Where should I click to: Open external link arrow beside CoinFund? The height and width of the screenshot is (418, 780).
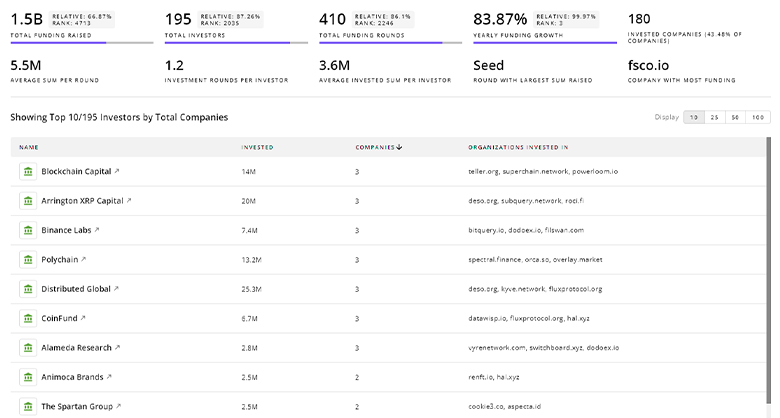[83, 317]
